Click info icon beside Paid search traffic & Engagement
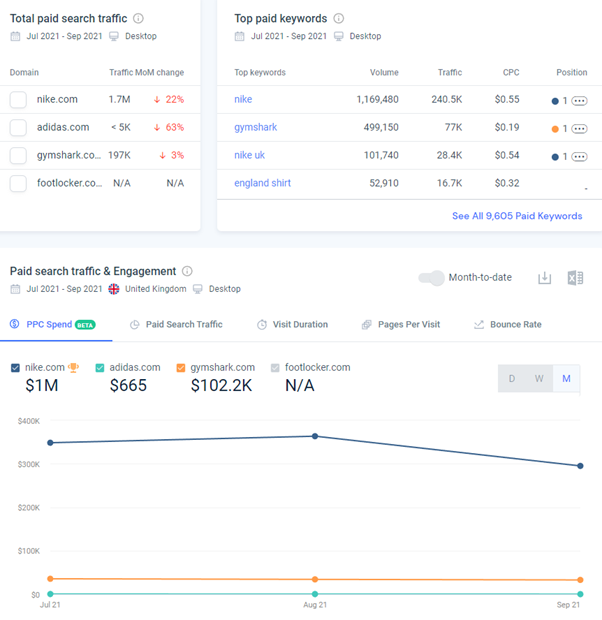 coord(187,271)
